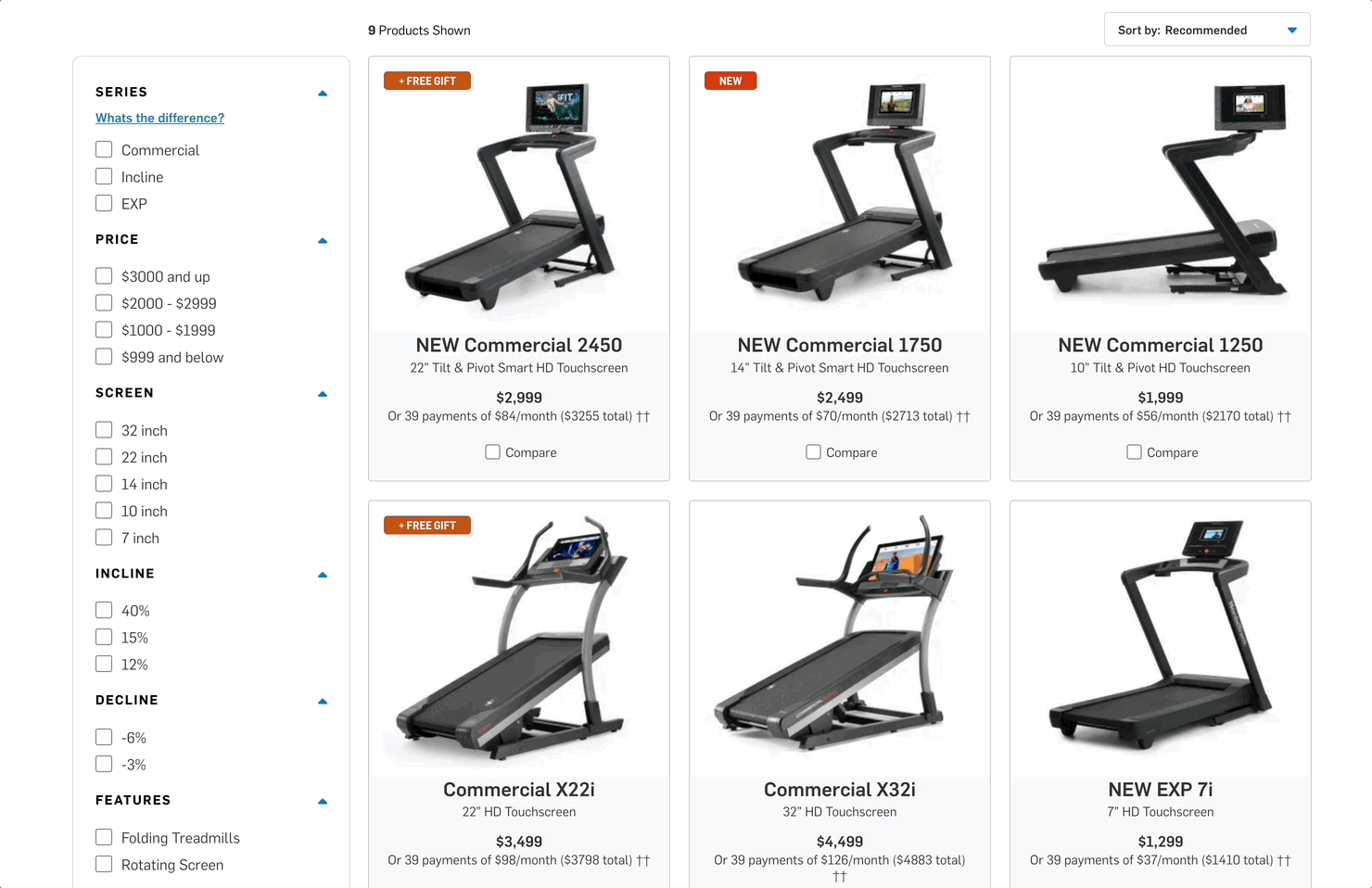Screen dimensions: 1372x888
Task: Open the NEW EXP 7i product title
Action: pos(1161,790)
